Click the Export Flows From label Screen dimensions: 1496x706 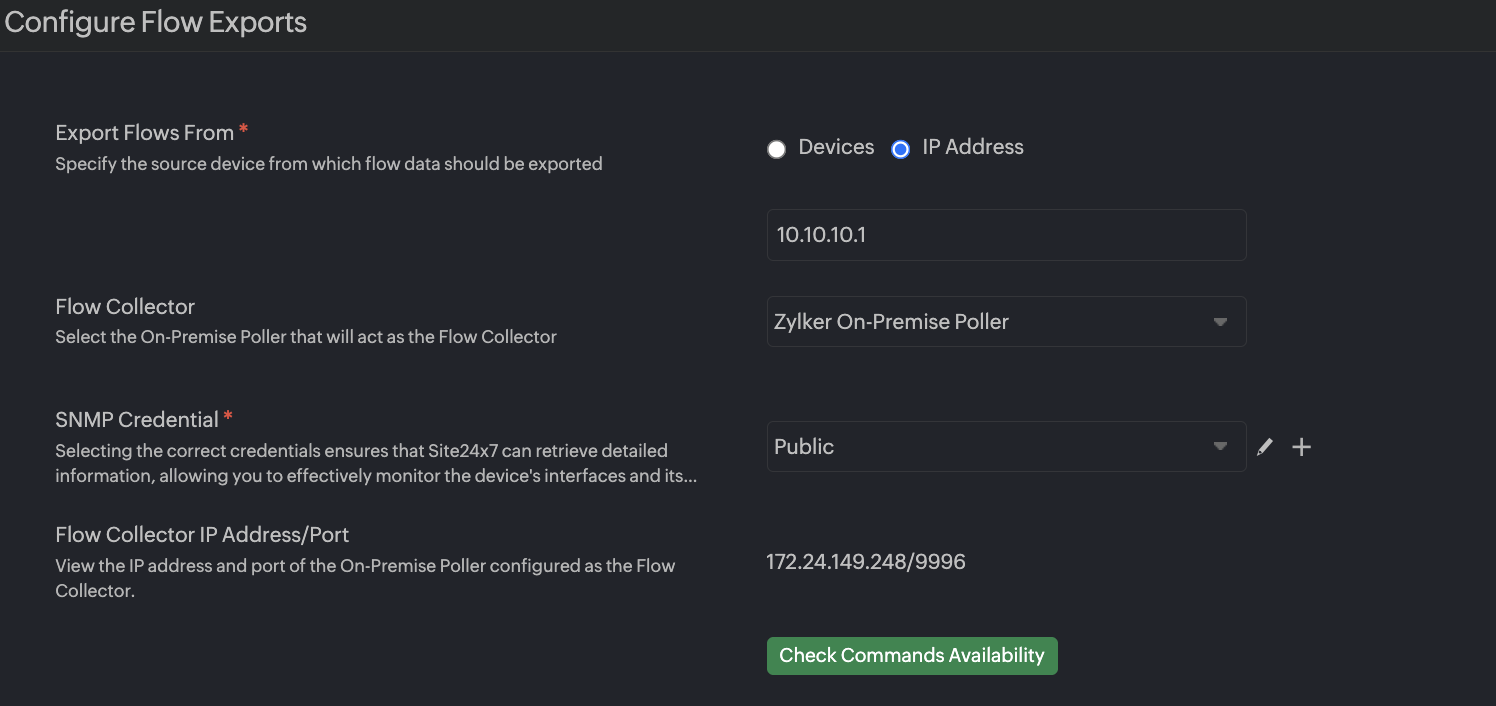pyautogui.click(x=145, y=133)
